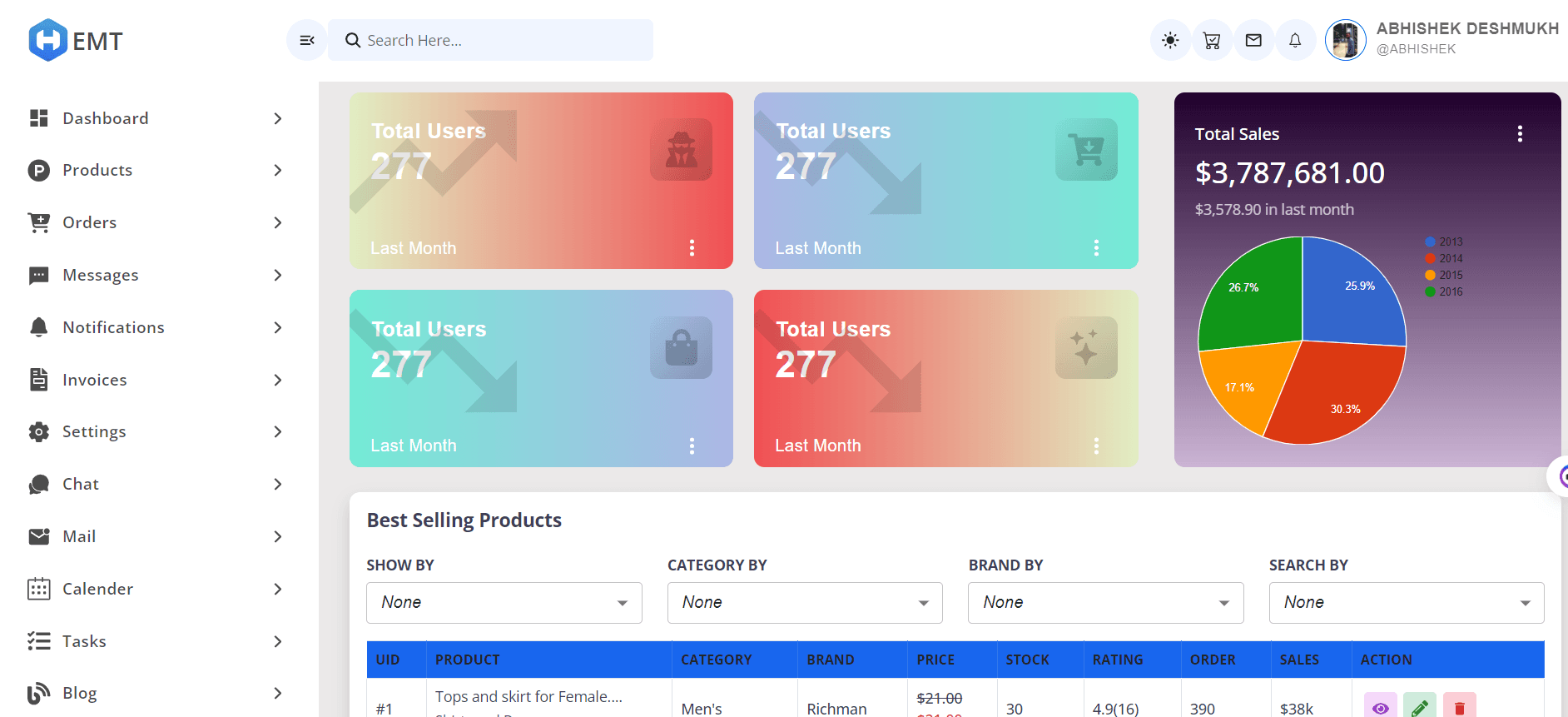The image size is (1568, 717).
Task: Open the Tasks menu item
Action: (x=156, y=641)
